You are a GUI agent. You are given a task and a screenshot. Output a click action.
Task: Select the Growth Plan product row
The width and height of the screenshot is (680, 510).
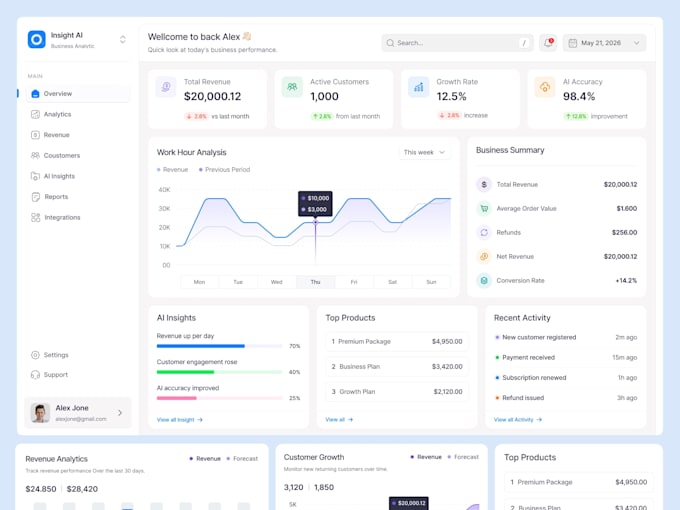(397, 392)
